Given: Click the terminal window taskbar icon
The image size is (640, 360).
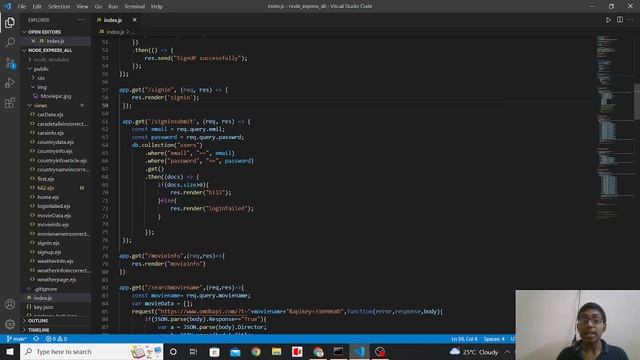Looking at the screenshot, I should pos(338,351).
